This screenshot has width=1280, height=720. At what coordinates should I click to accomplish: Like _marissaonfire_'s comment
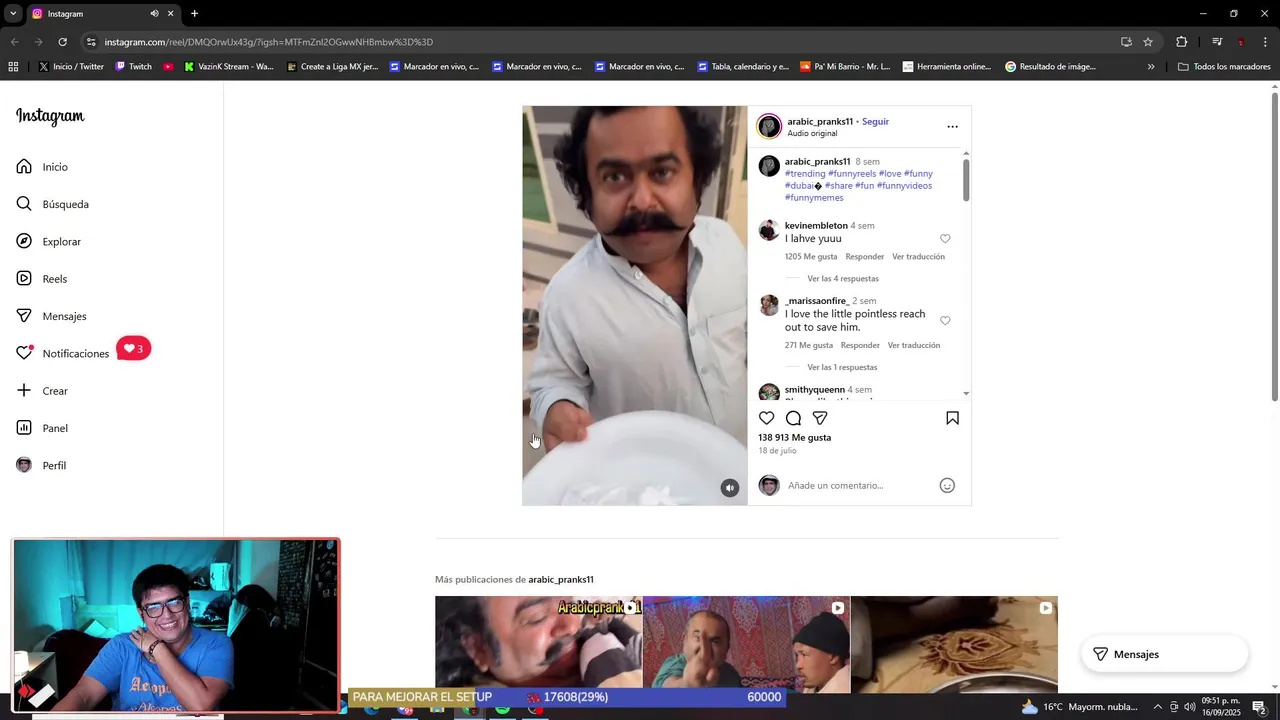coord(945,321)
